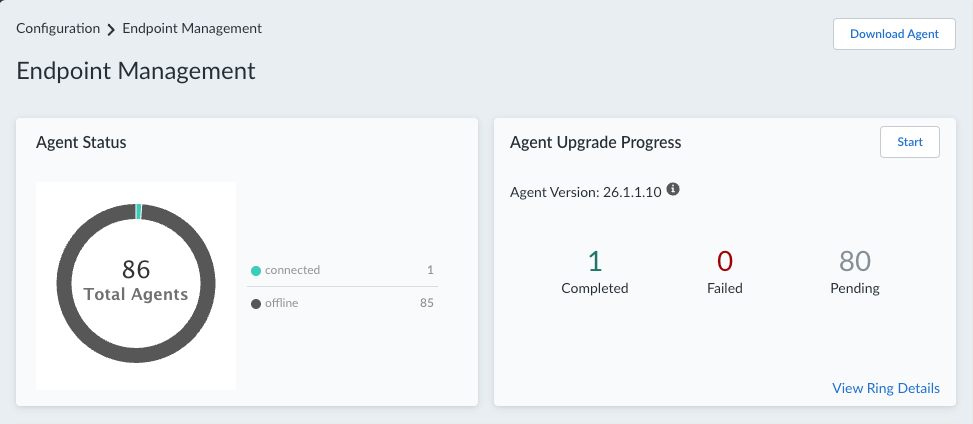Click the dark offline legend dot
The width and height of the screenshot is (973, 424).
[x=256, y=304]
